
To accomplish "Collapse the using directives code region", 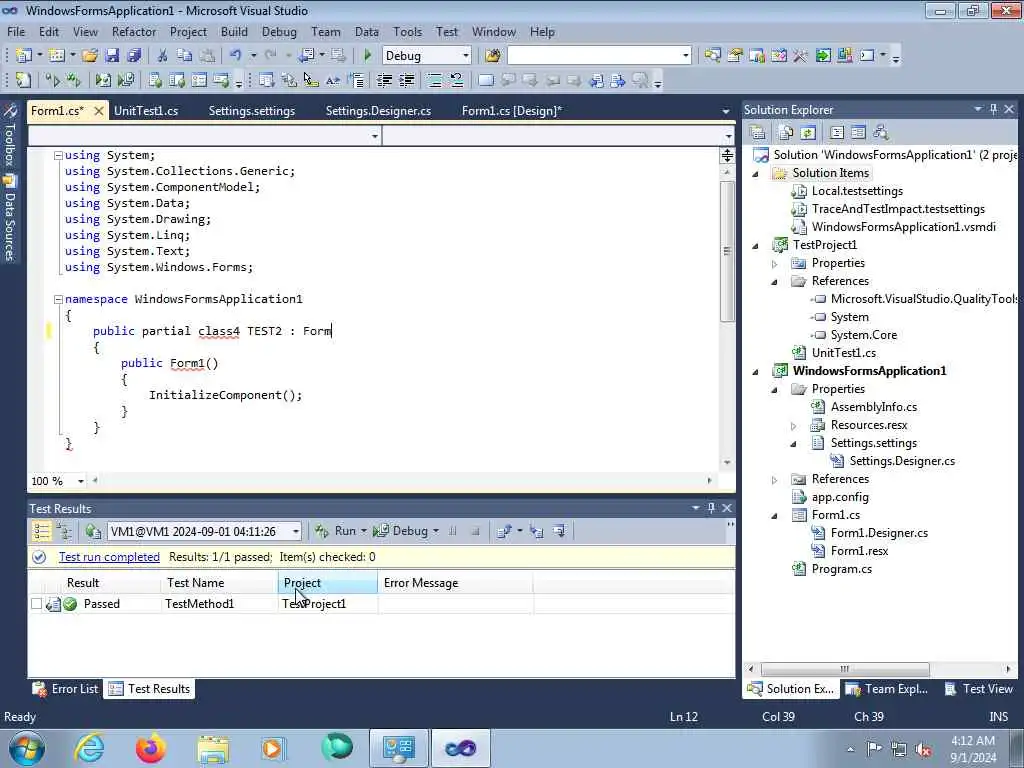I will [58, 155].
